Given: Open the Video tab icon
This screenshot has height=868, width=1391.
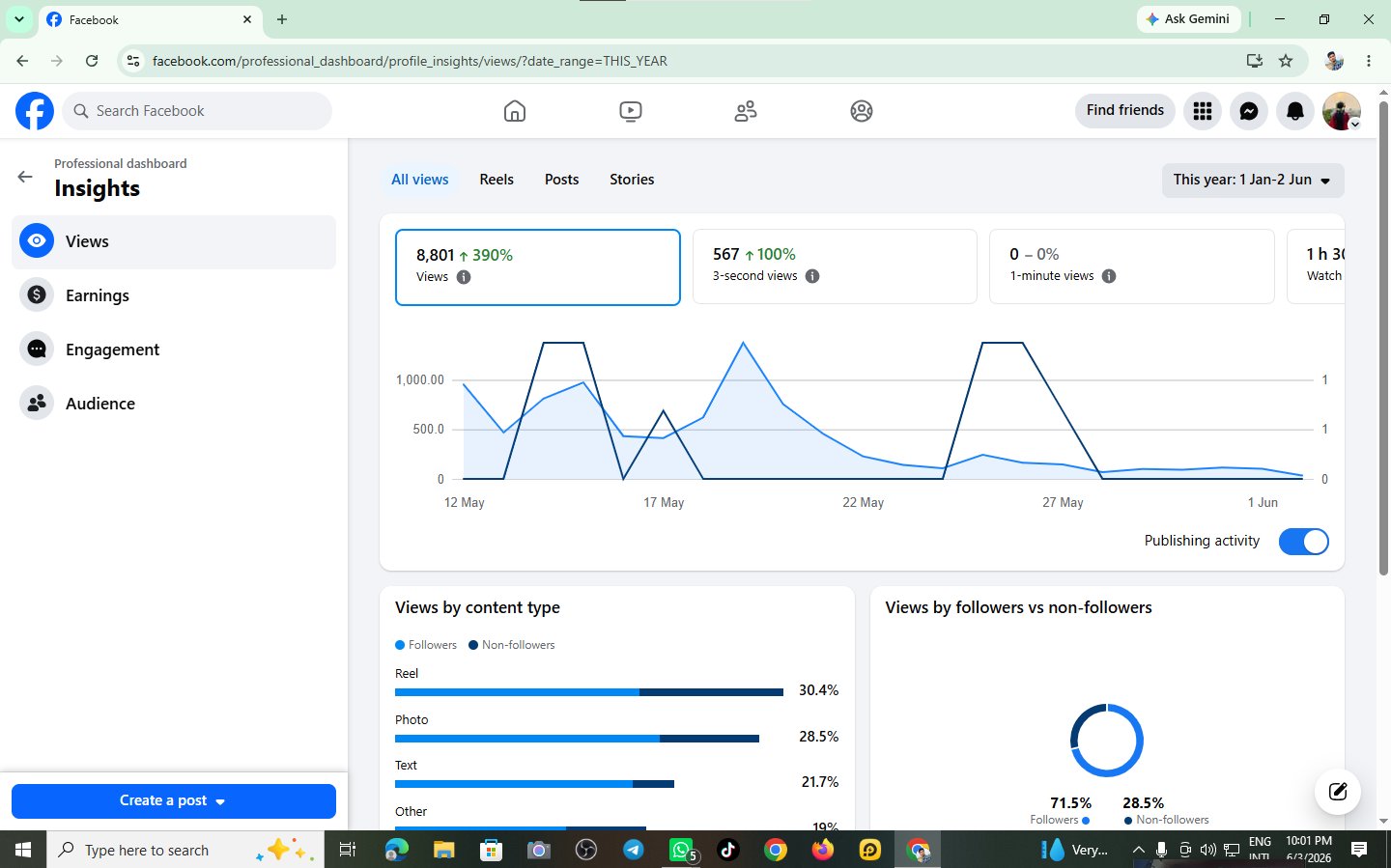Looking at the screenshot, I should point(630,111).
